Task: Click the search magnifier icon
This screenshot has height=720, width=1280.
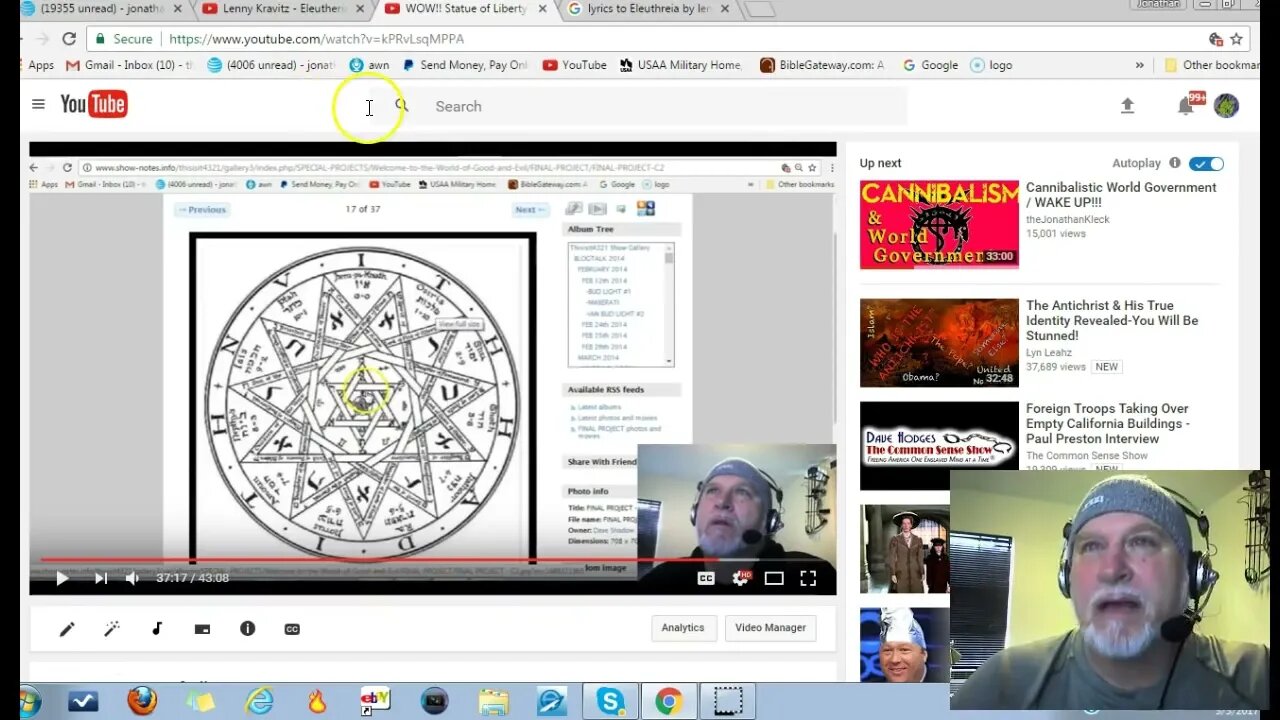Action: [x=402, y=105]
